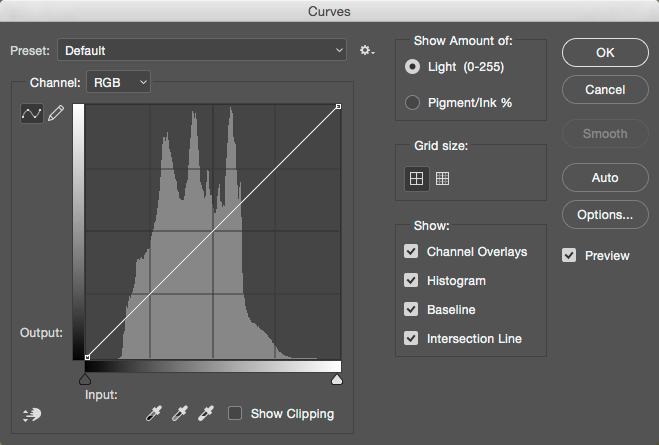
Task: Open the Channel RGB dropdown
Action: click(x=119, y=82)
